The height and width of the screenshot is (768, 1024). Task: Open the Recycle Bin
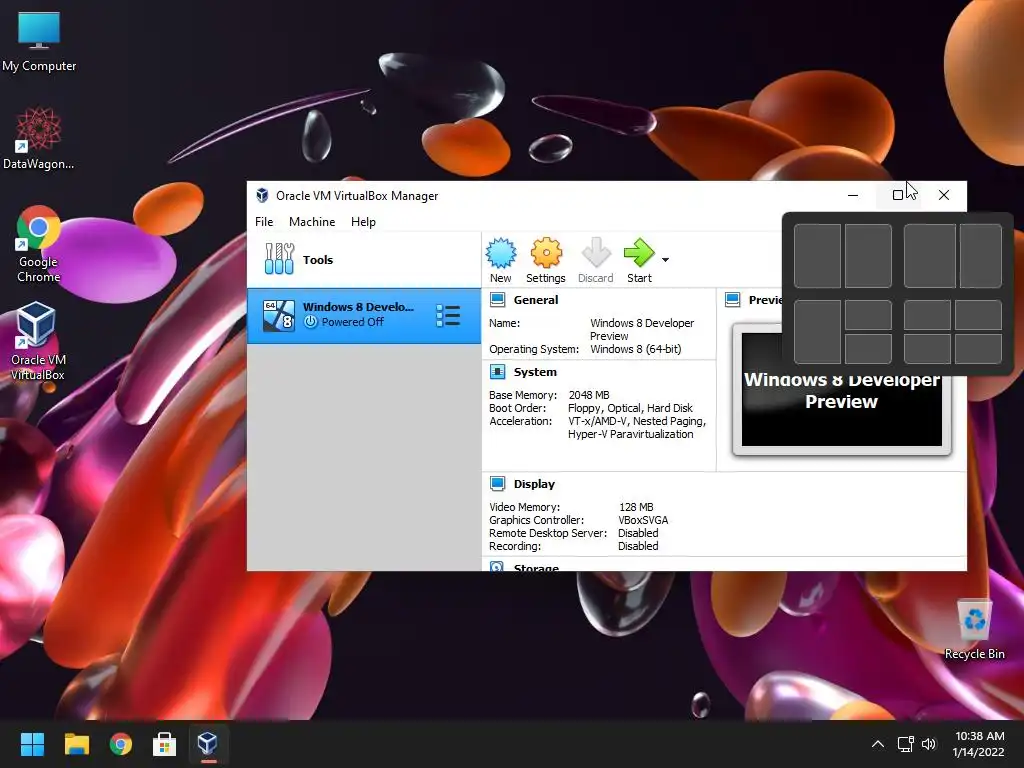[x=974, y=630]
